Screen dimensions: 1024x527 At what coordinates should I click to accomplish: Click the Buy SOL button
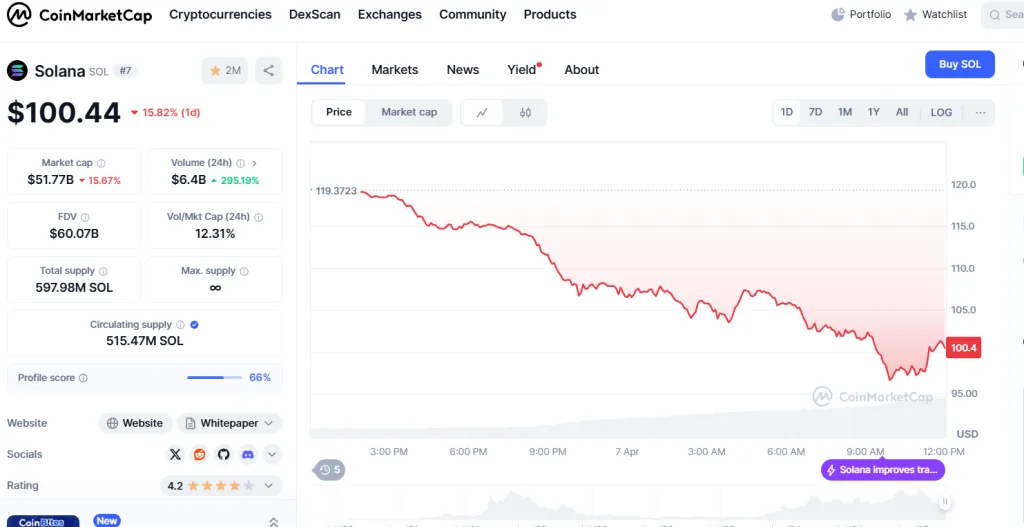(x=959, y=64)
